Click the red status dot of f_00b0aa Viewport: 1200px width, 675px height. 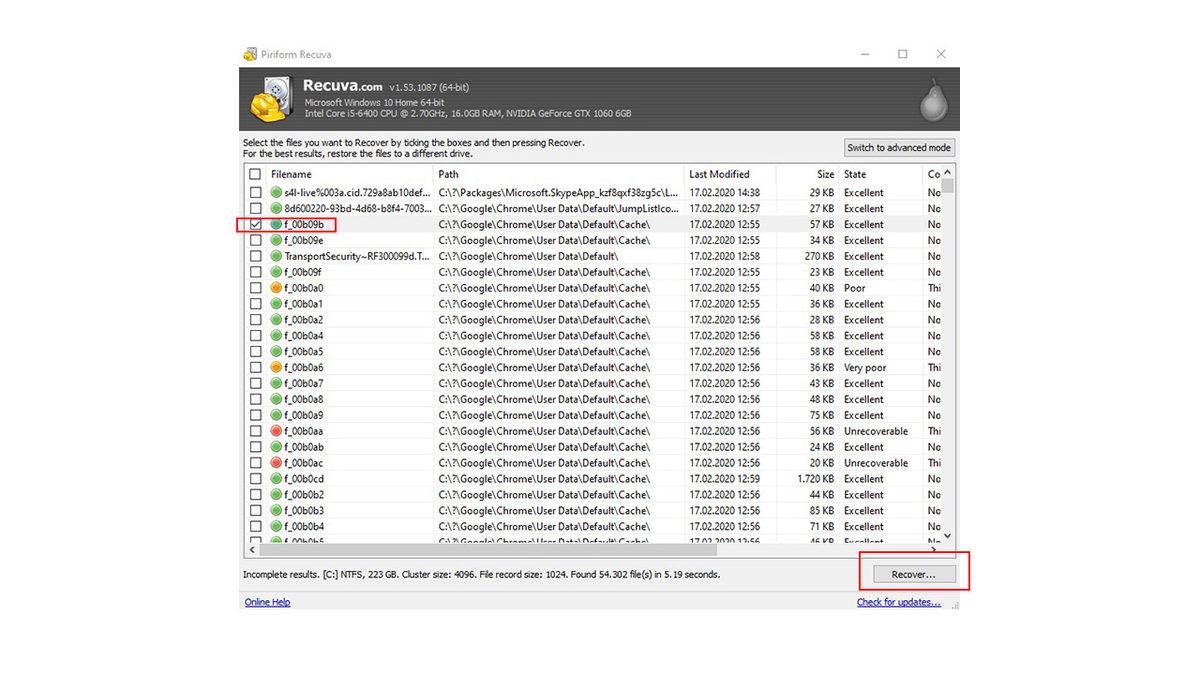click(x=277, y=431)
